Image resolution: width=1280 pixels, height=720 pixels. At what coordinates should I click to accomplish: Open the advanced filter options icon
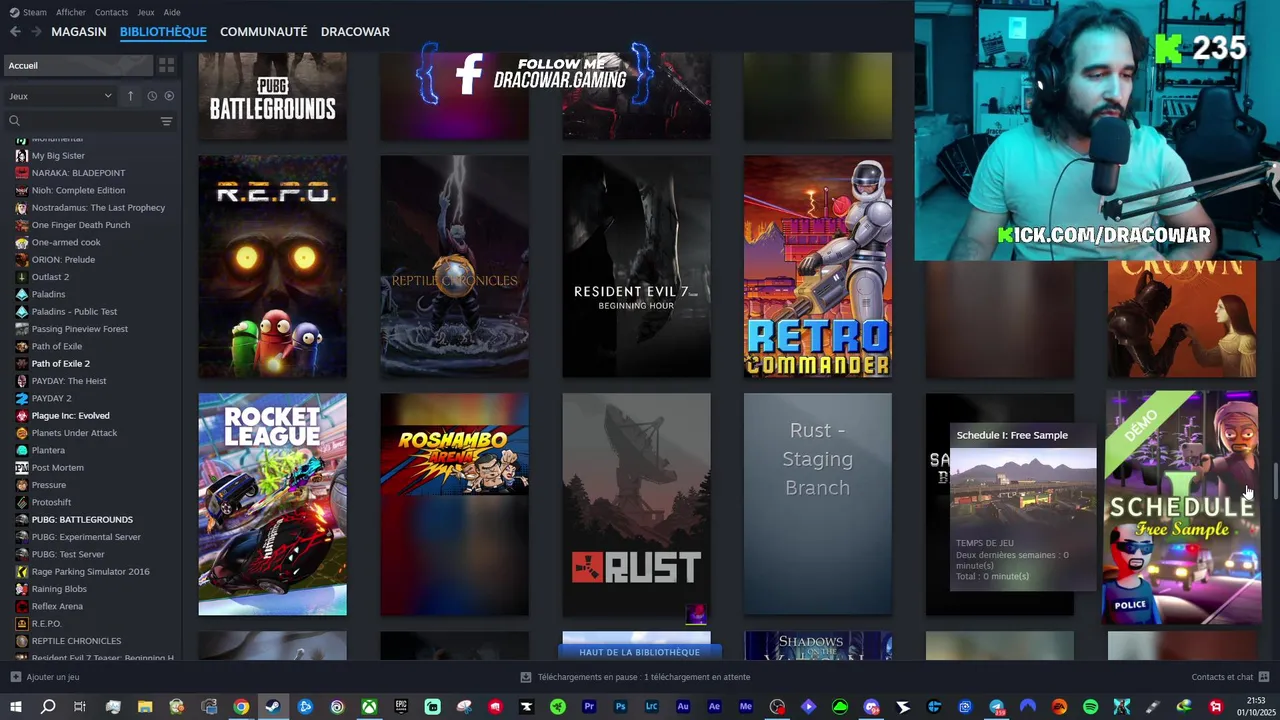point(166,121)
